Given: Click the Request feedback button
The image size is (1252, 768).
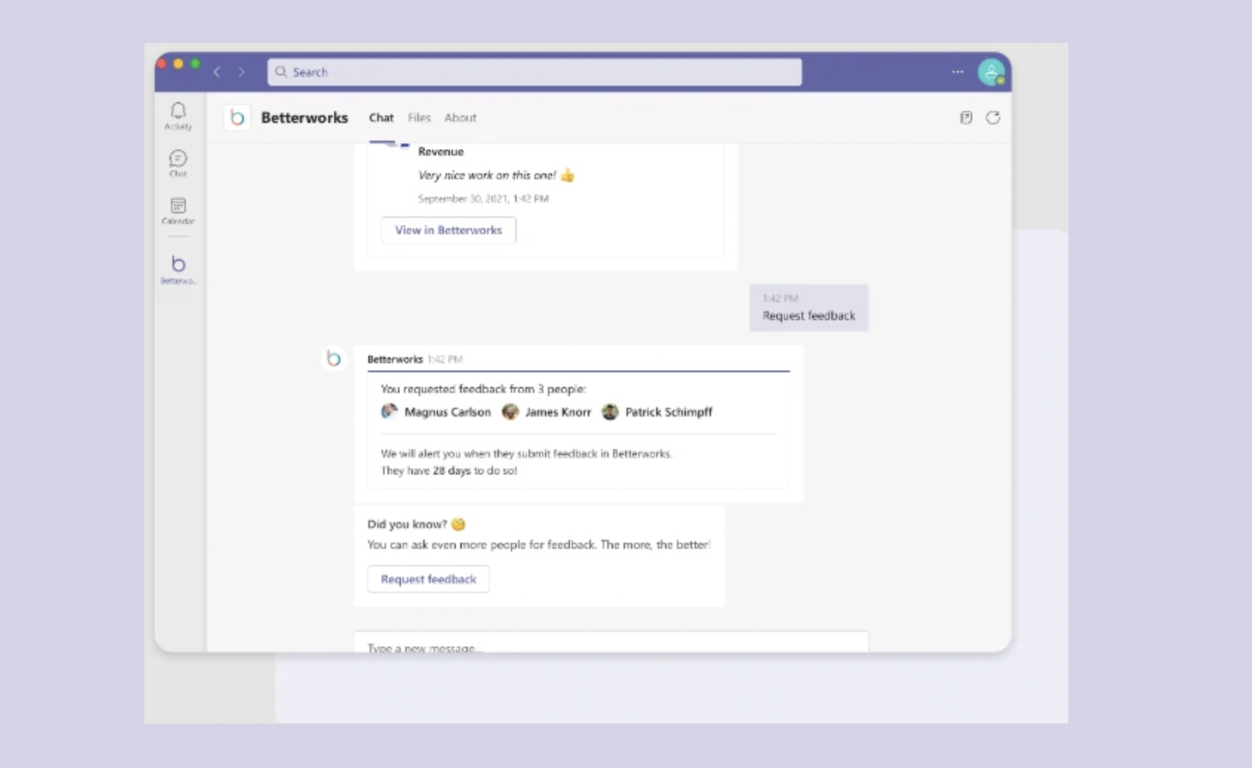Looking at the screenshot, I should pyautogui.click(x=428, y=578).
